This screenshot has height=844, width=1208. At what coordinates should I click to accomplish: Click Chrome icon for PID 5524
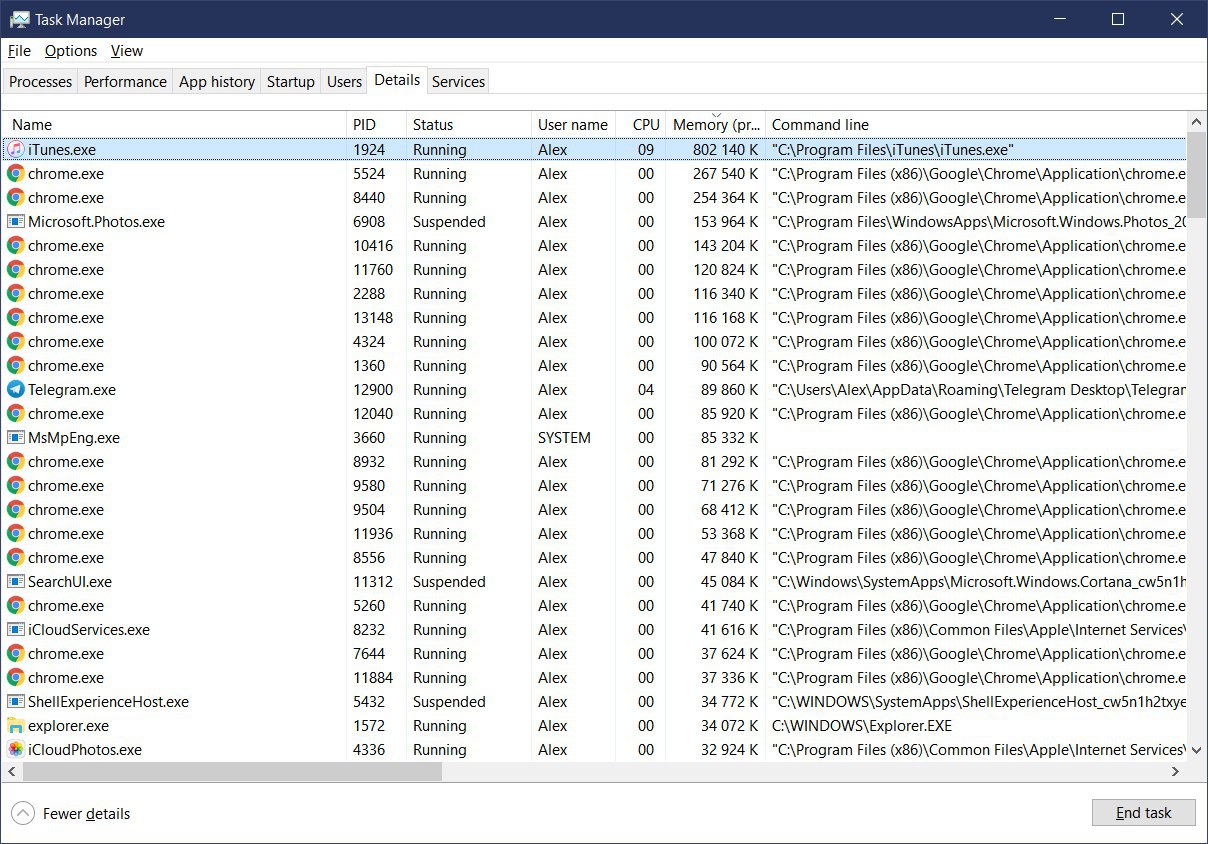(x=16, y=173)
